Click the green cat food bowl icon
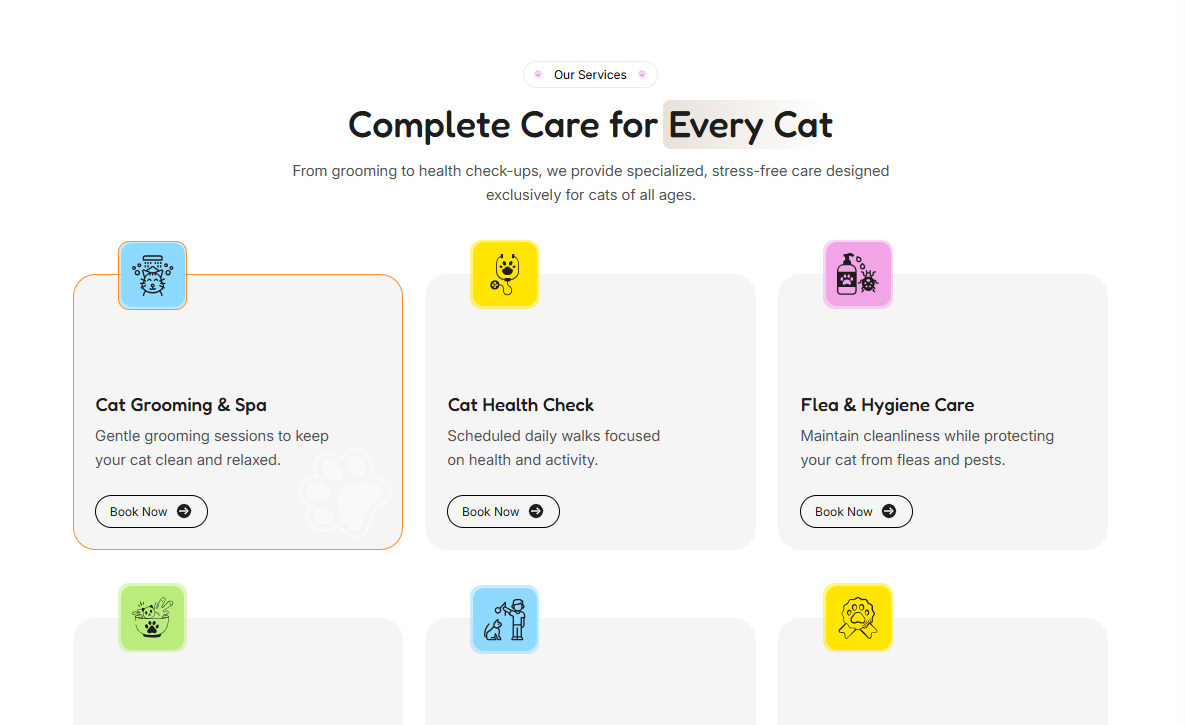The image size is (1185, 725). (152, 617)
